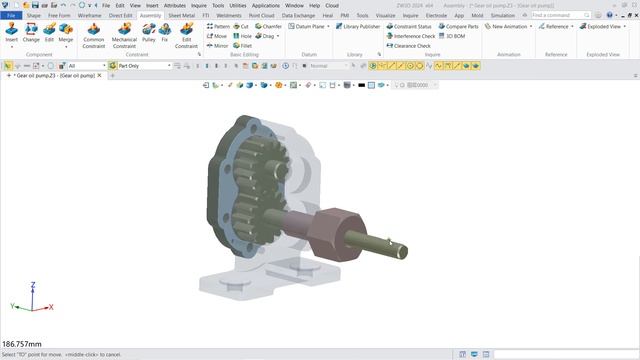Click the Merge component icon

(x=66, y=29)
